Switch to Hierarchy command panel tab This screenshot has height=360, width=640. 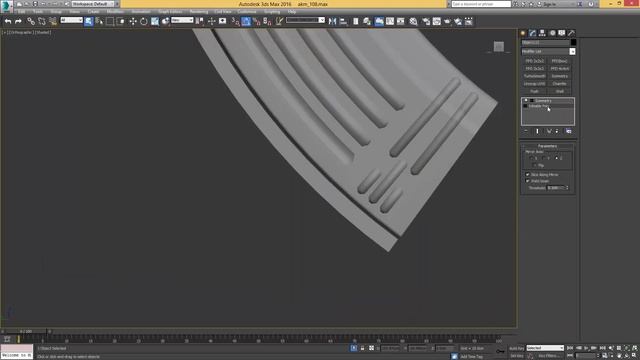542,33
